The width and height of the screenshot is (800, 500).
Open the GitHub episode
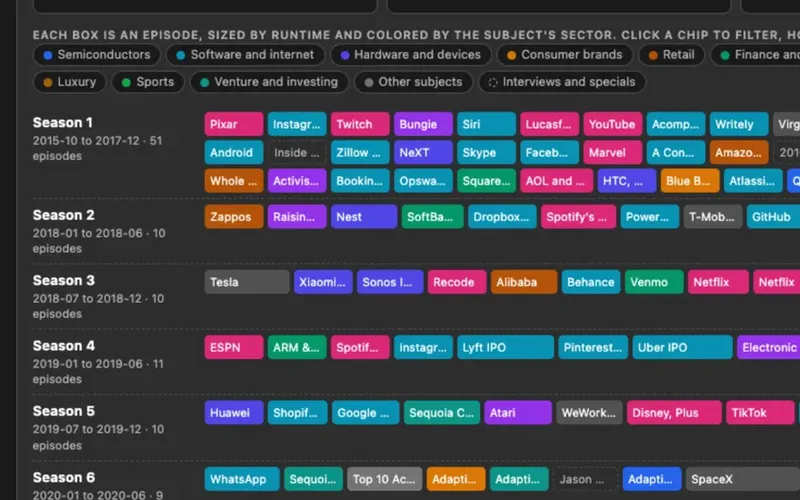(774, 216)
